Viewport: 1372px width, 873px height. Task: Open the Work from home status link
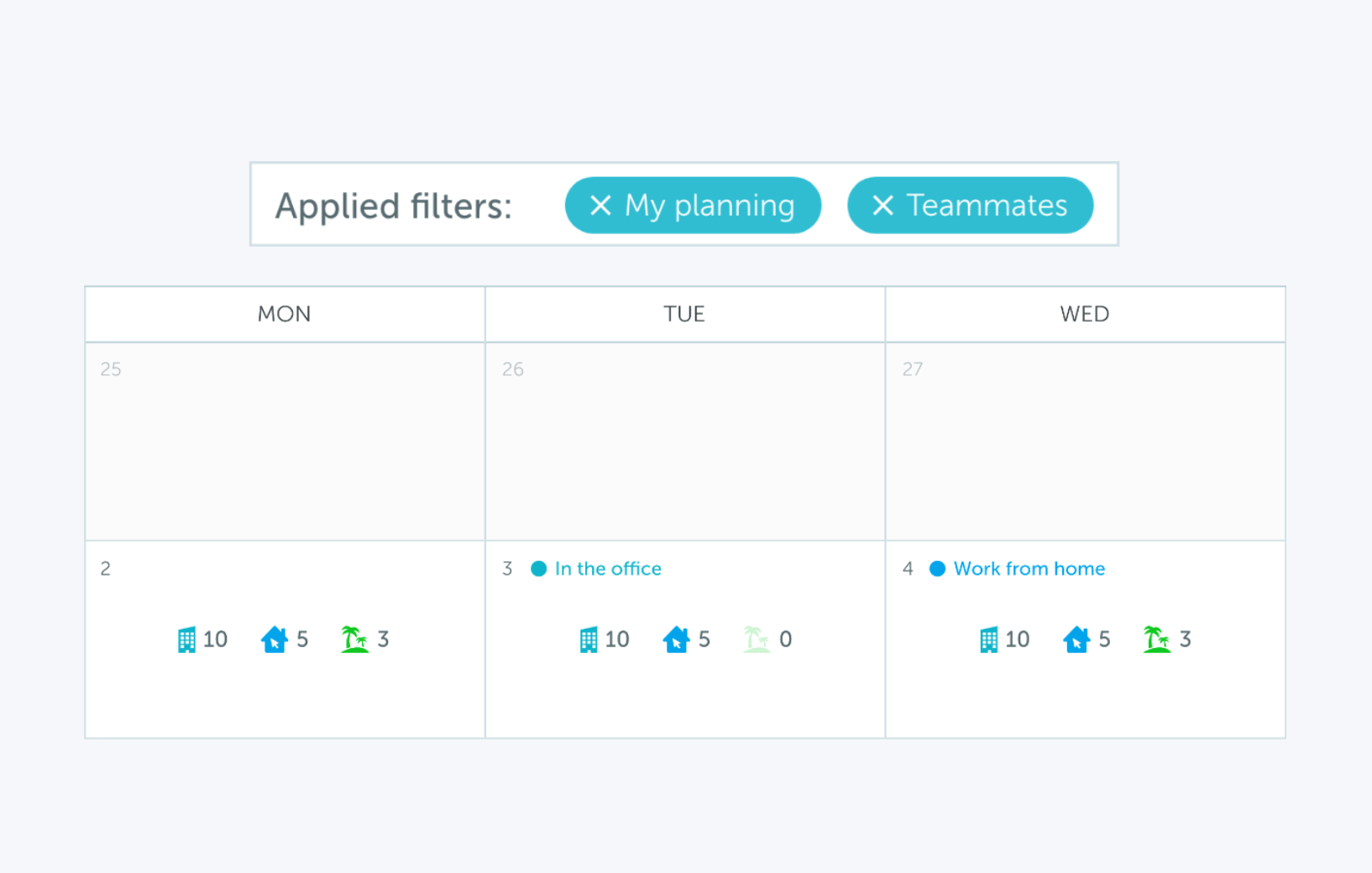1029,568
